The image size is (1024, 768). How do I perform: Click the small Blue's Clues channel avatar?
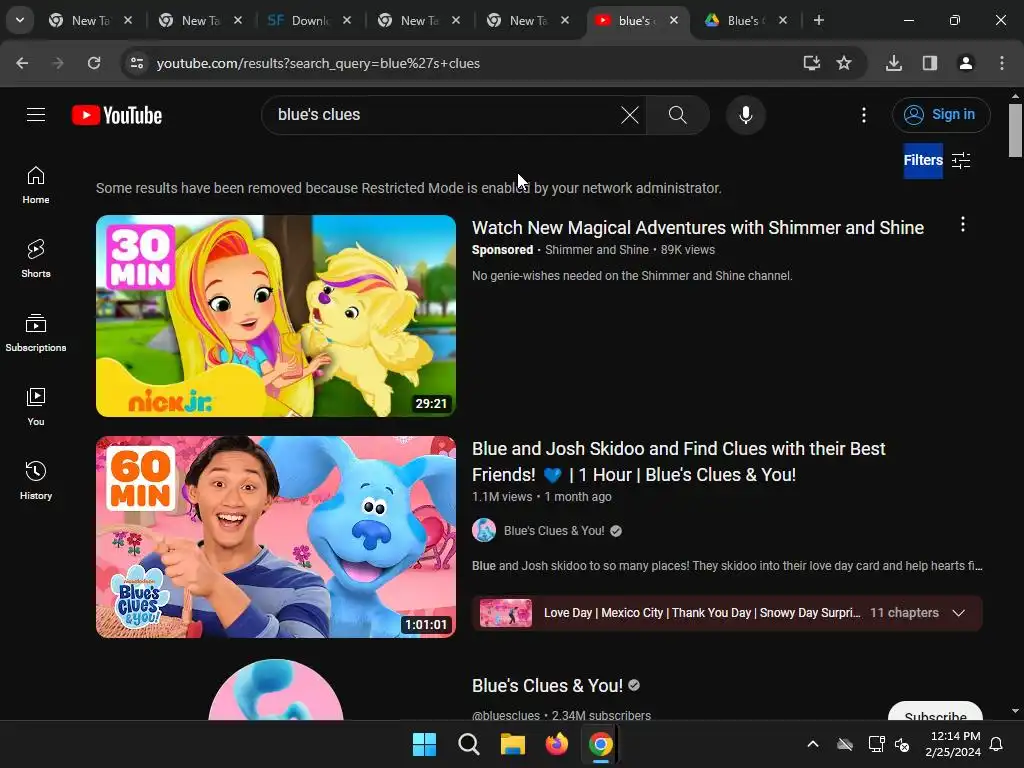click(484, 531)
